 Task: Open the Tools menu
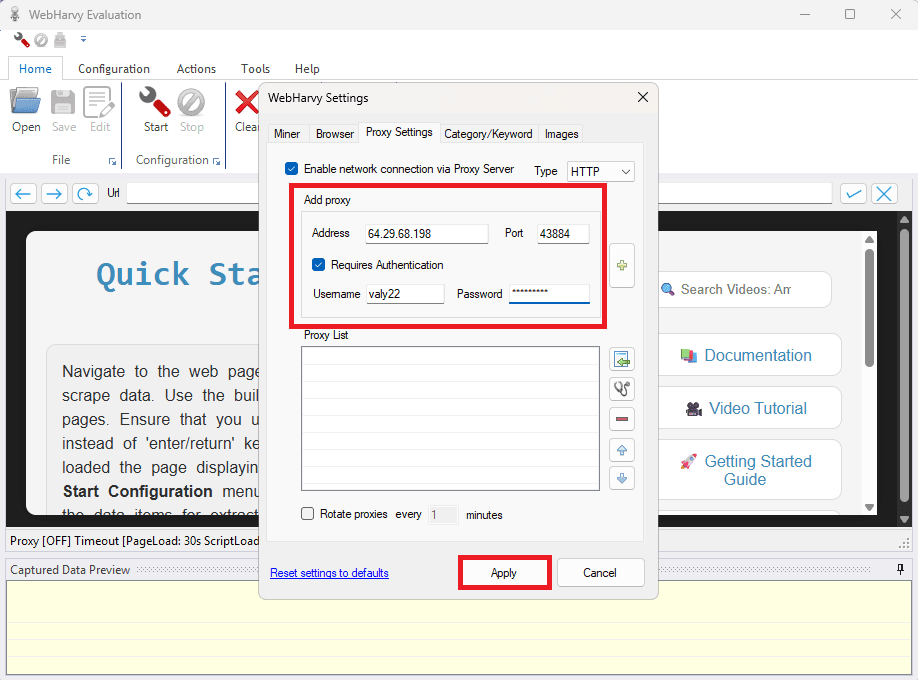click(255, 69)
